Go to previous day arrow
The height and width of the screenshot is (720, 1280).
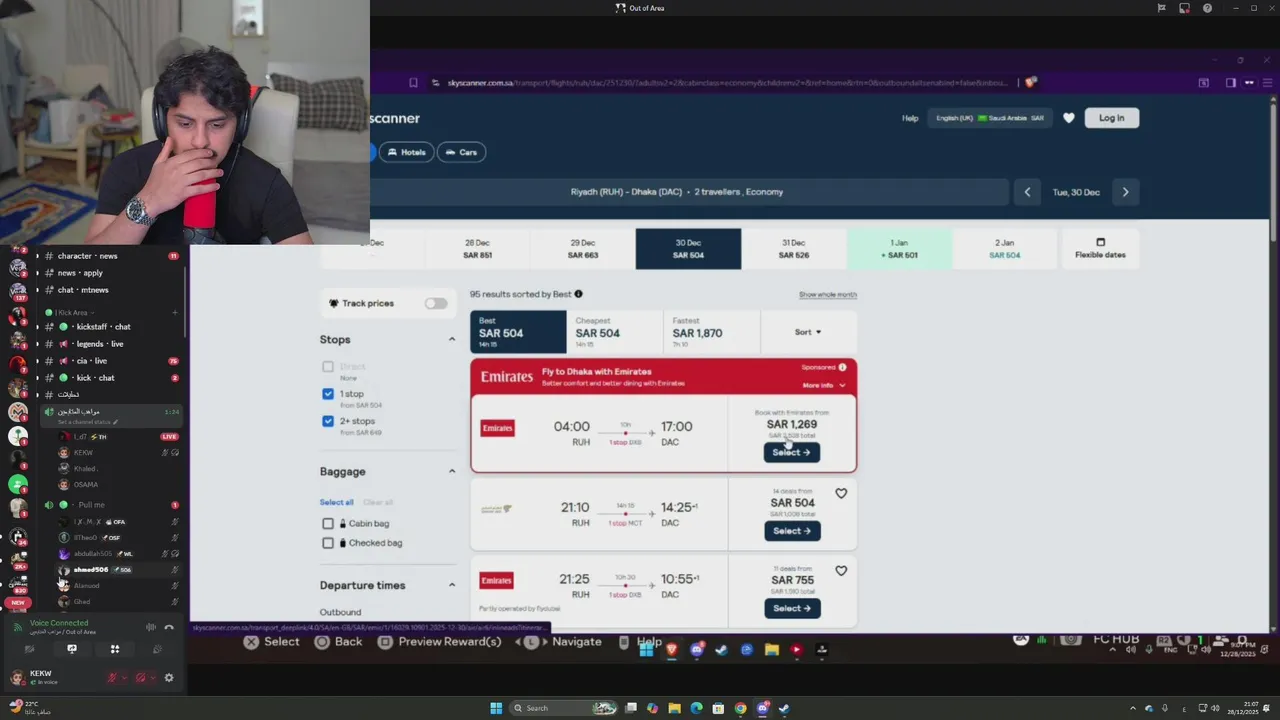click(x=1027, y=192)
